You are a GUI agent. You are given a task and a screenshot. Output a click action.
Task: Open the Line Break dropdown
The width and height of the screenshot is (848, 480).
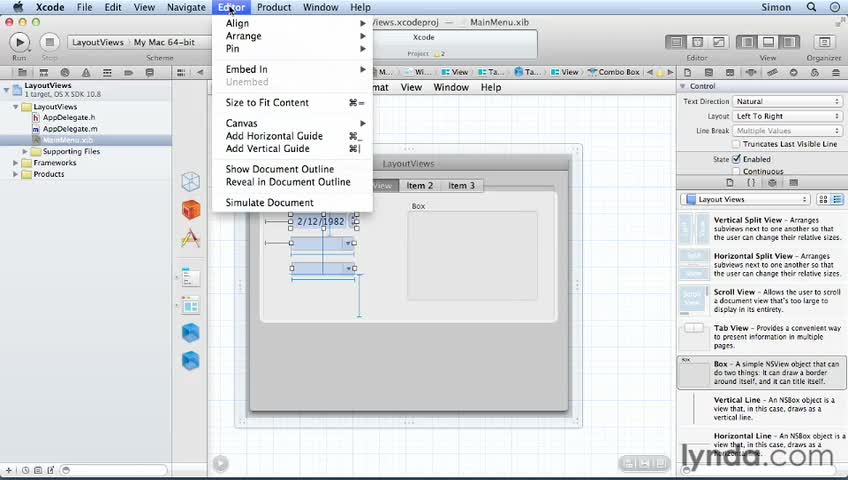click(787, 131)
